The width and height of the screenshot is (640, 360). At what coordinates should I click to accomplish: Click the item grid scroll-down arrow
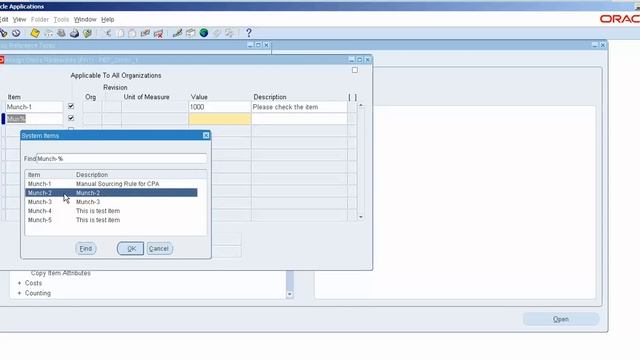pos(361,217)
